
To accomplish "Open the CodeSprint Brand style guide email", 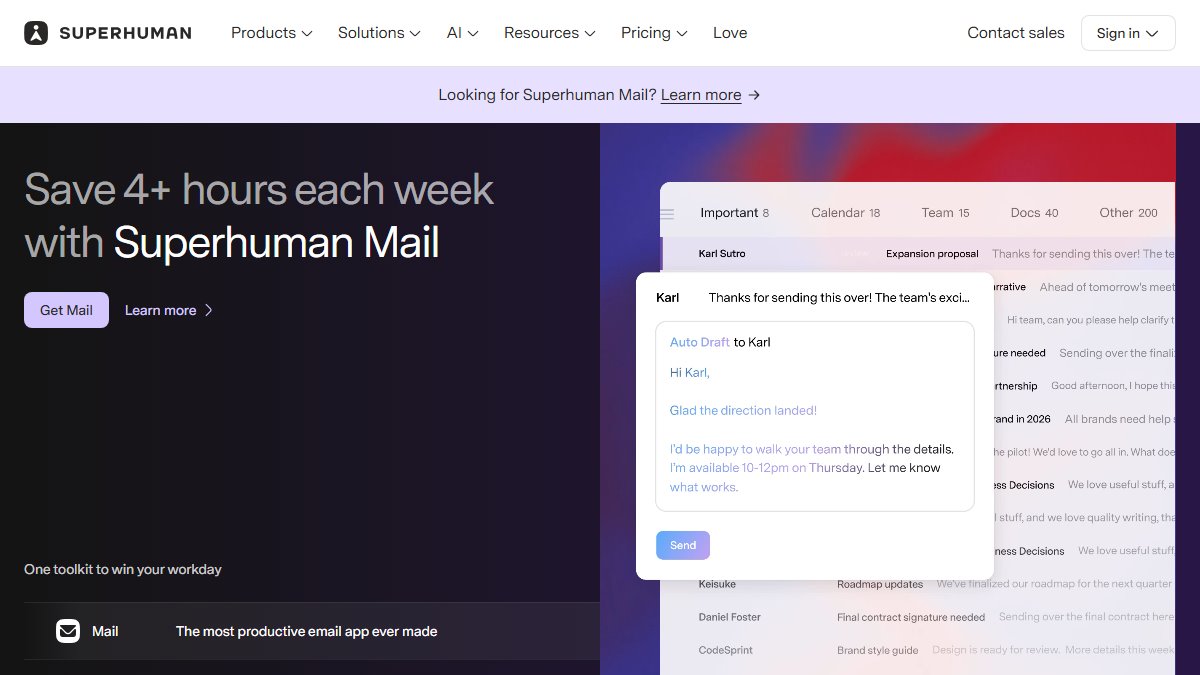I will coord(918,650).
